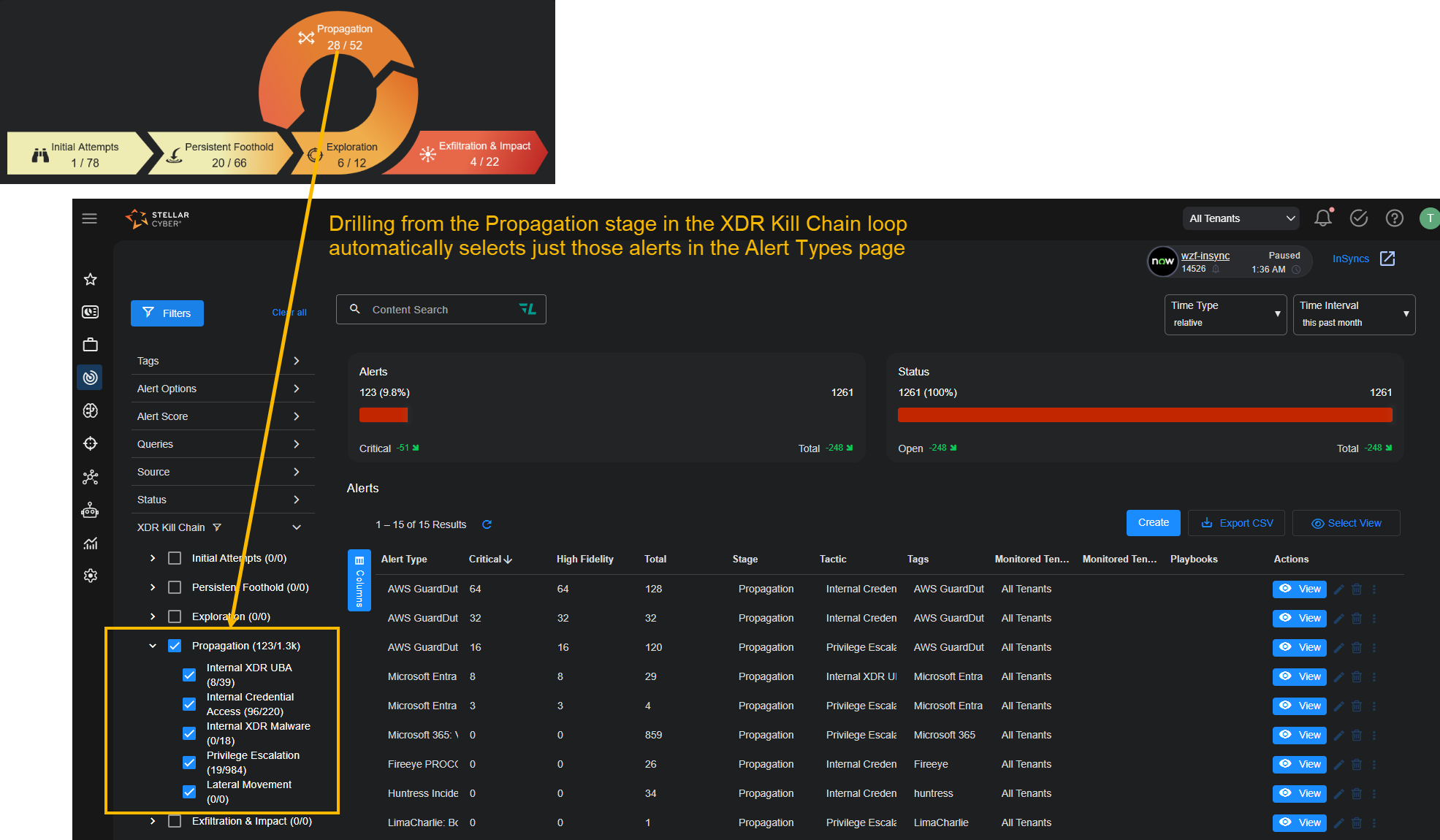Check the Initial Attempts checkbox
Screen dimensions: 1440x840
click(x=175, y=558)
